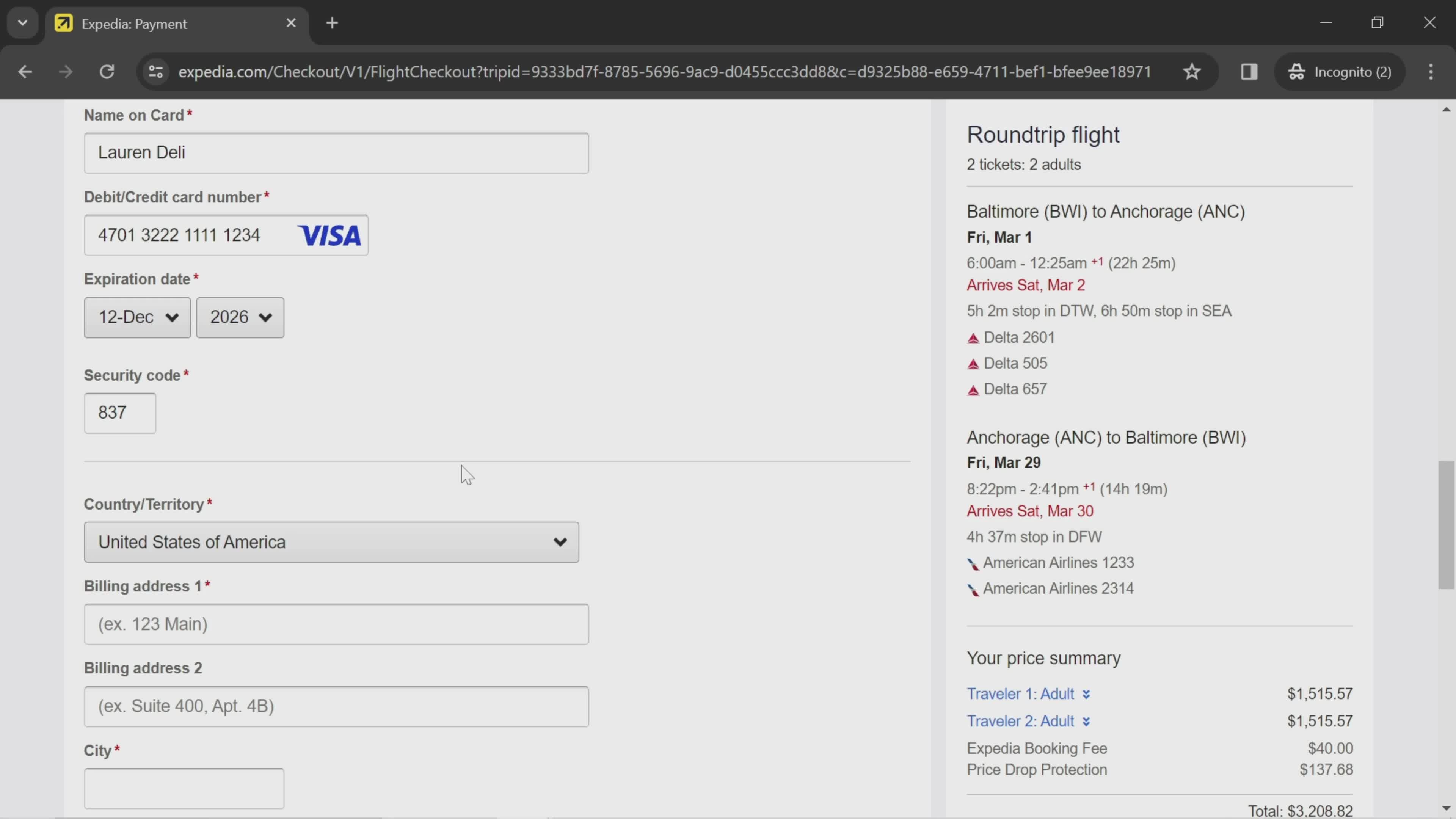Click the scrollbar down arrow
This screenshot has width=1456, height=819.
(x=1446, y=808)
